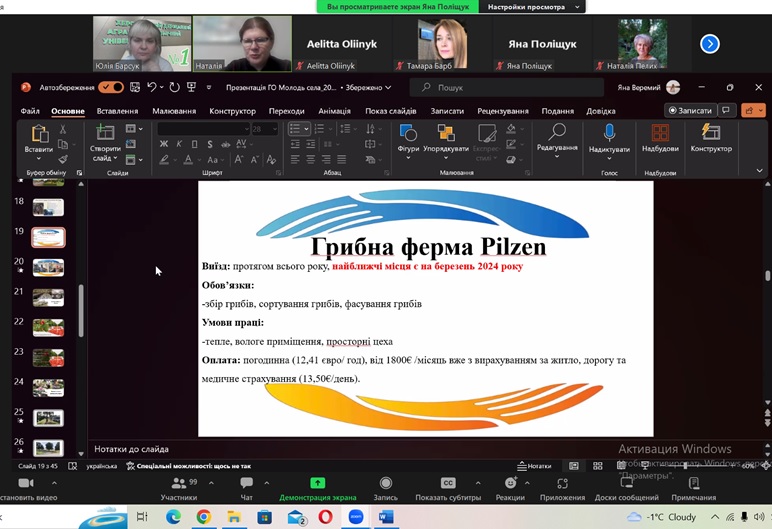Open the Файл menu
The height and width of the screenshot is (529, 772).
[x=30, y=111]
